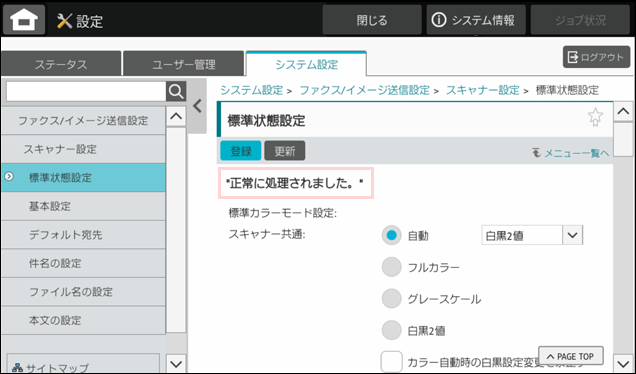The image size is (636, 374).
Task: Click the sidebar scroll up arrow
Action: [176, 116]
